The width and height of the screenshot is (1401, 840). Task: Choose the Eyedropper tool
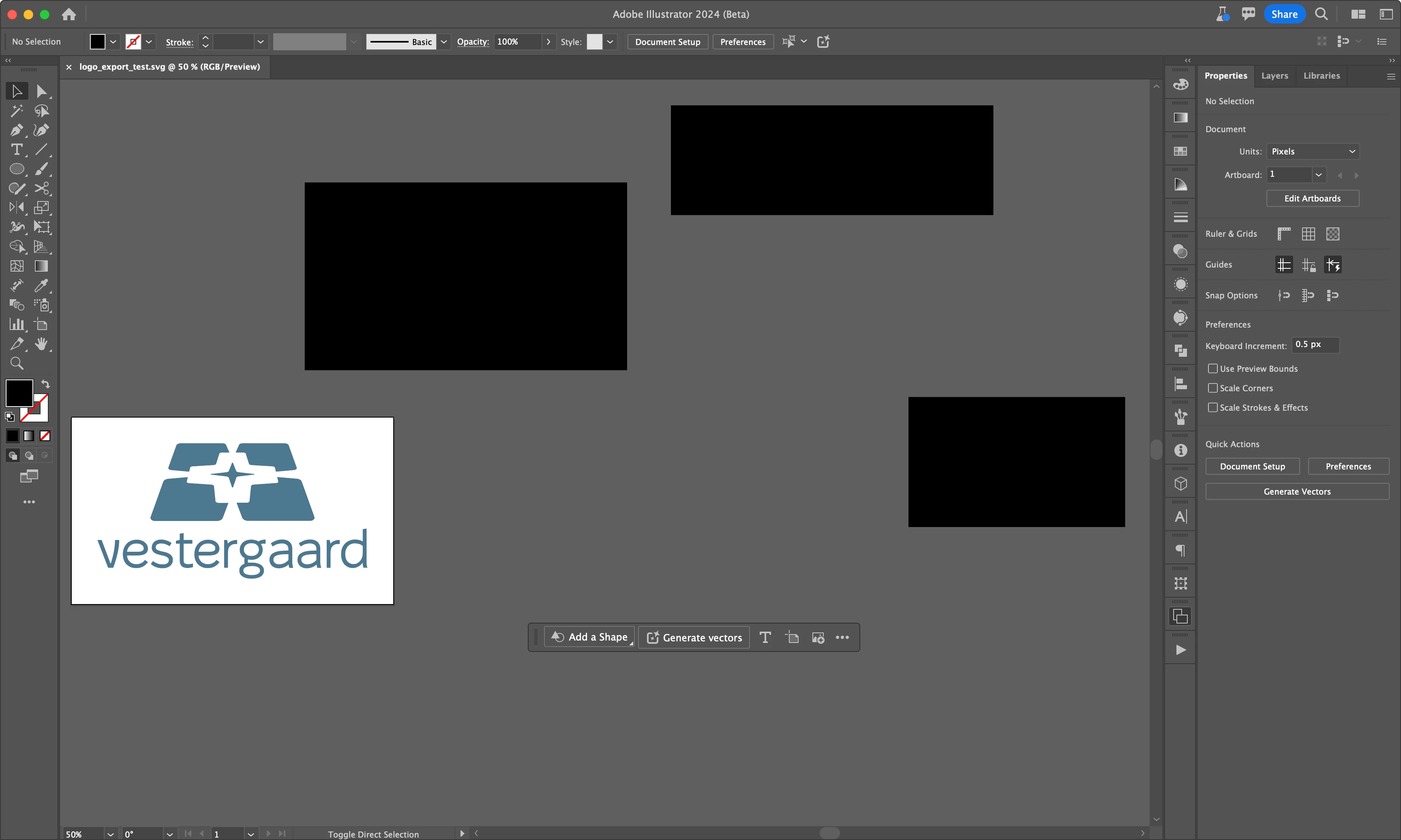tap(41, 285)
